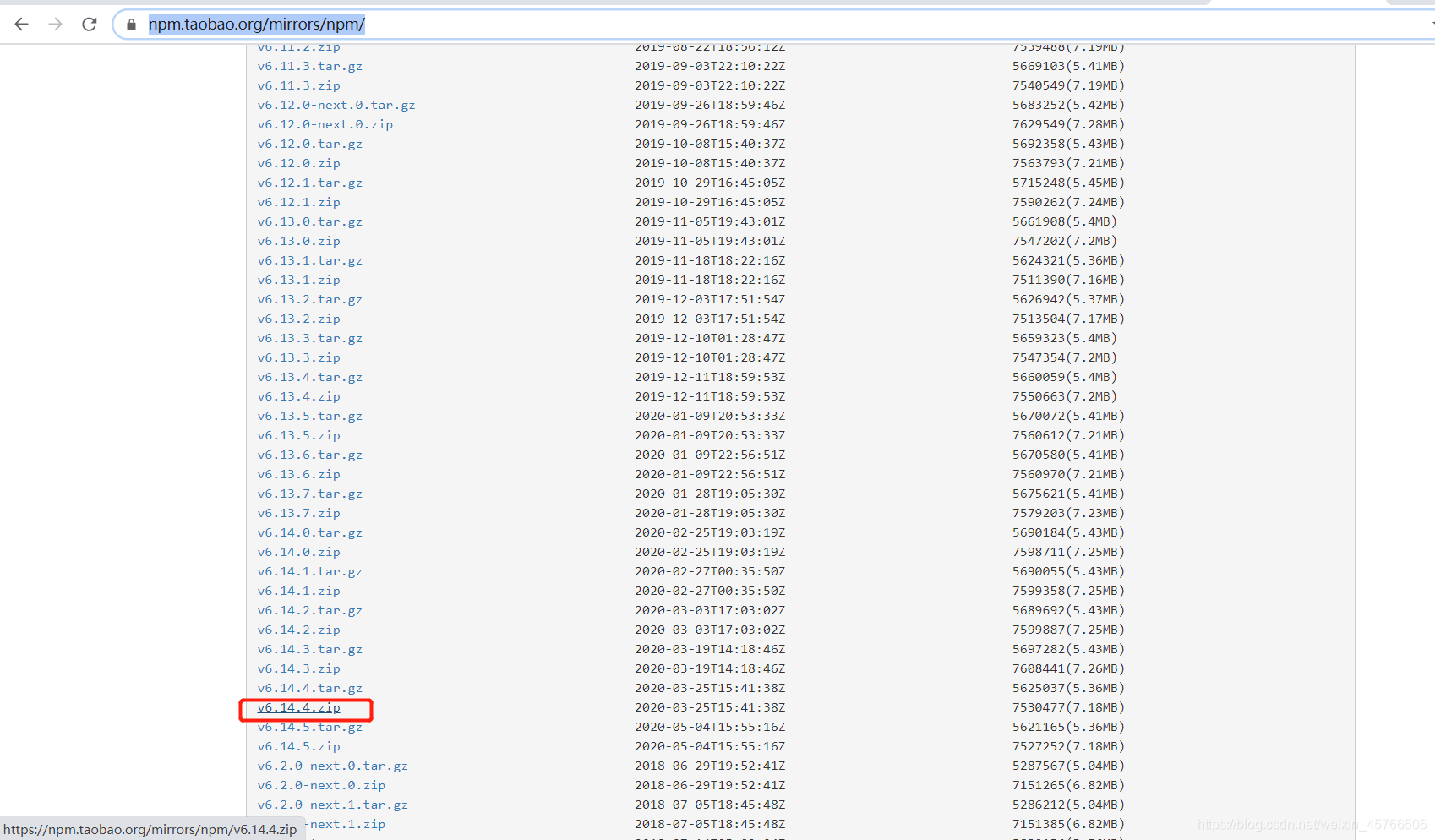Download v6.14.4.tar.gz
The height and width of the screenshot is (840, 1435).
[310, 688]
